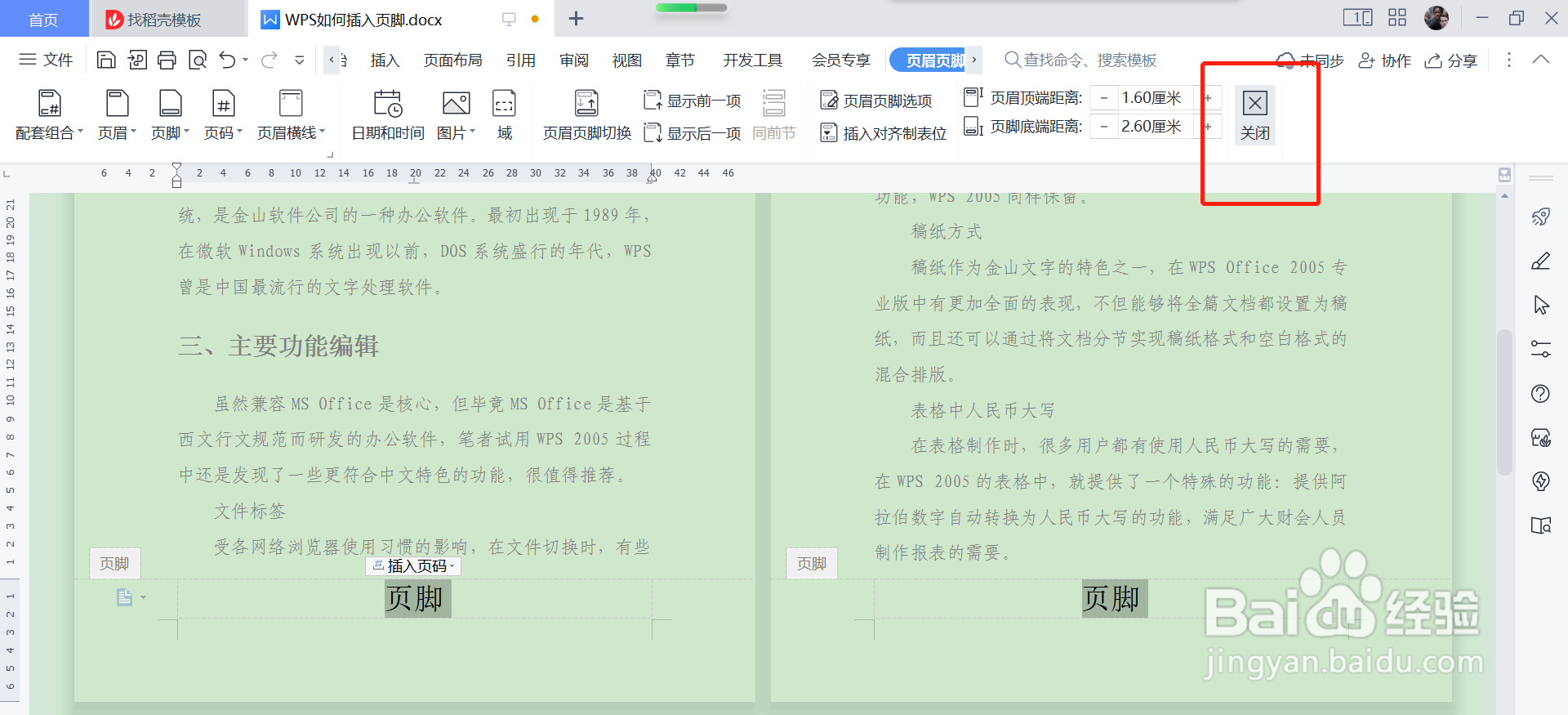Insert 日期和时间 date and time
Image resolution: width=1568 pixels, height=715 pixels.
(388, 115)
